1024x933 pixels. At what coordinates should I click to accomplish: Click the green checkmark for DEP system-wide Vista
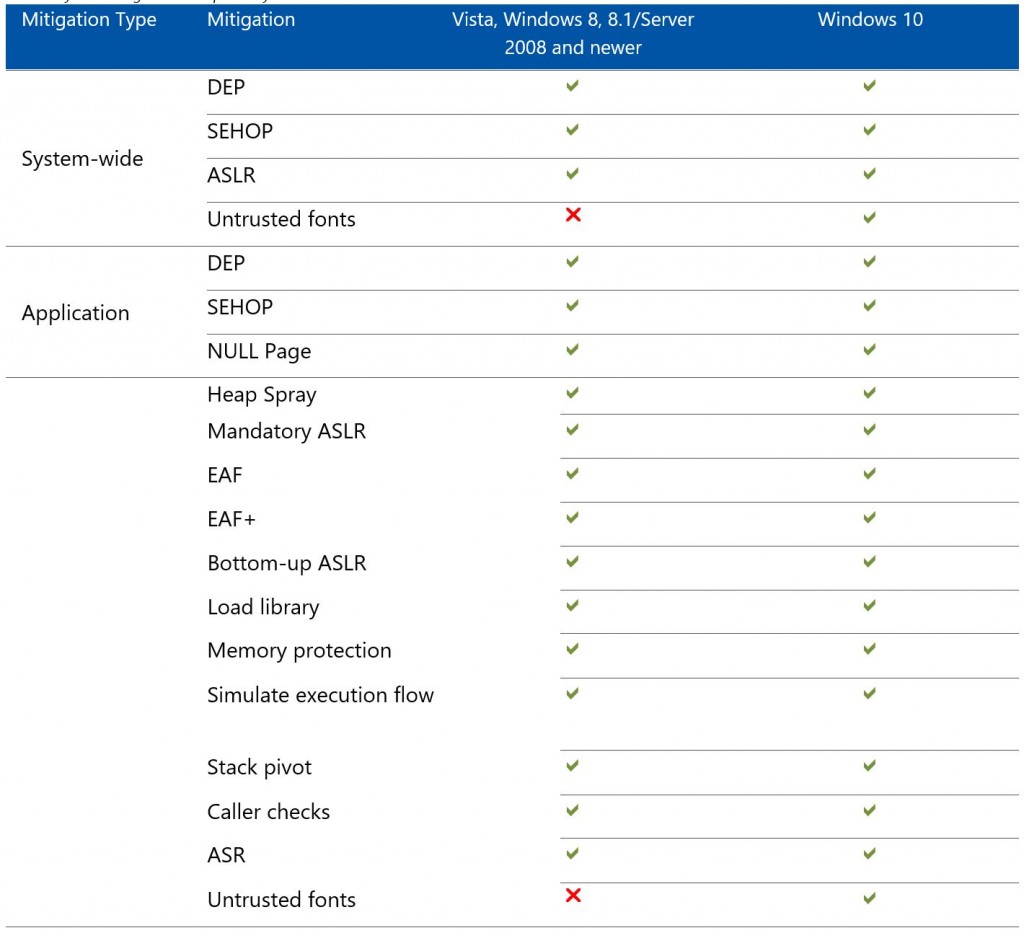pyautogui.click(x=571, y=86)
